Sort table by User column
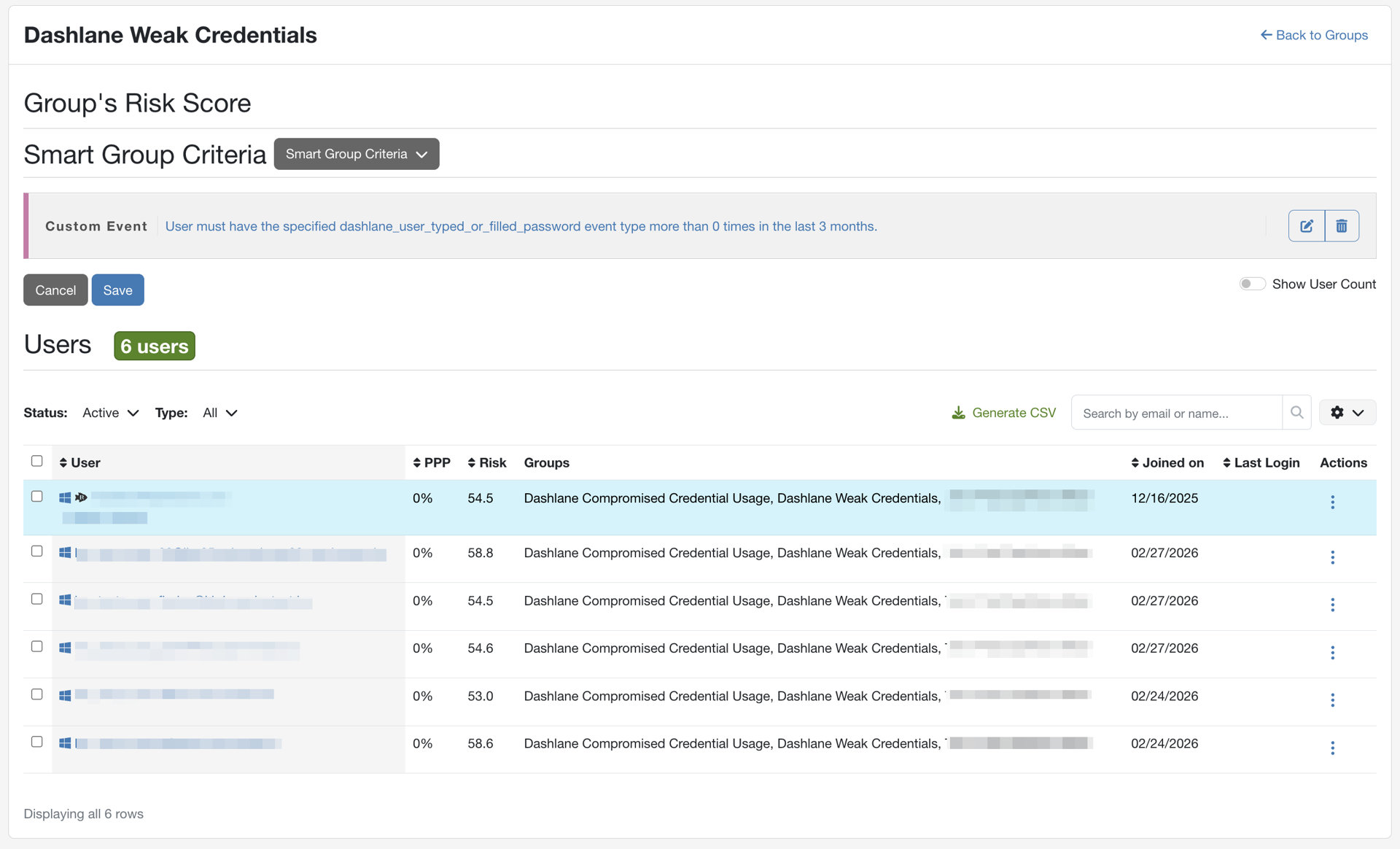The height and width of the screenshot is (849, 1400). [x=80, y=462]
